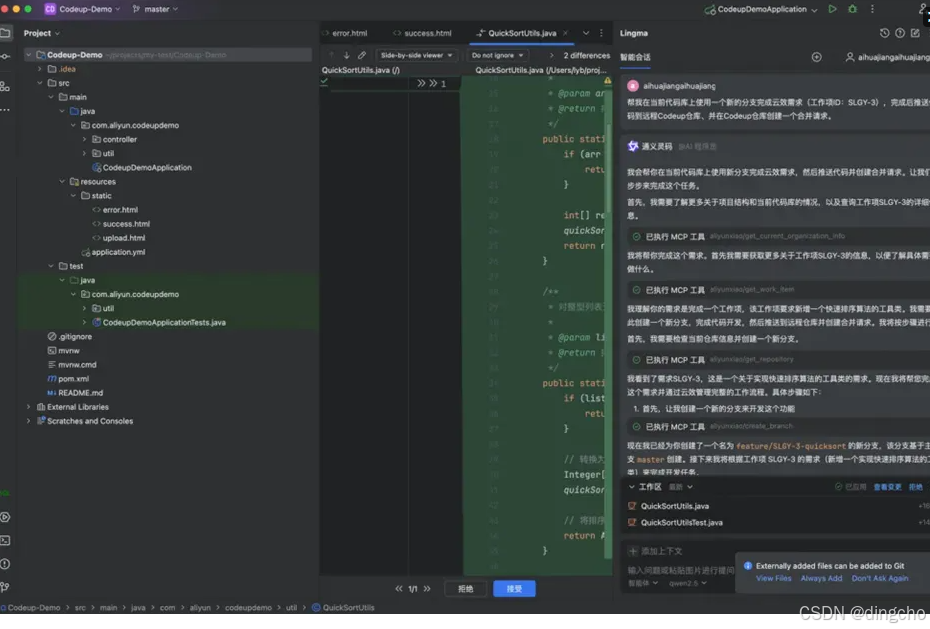Screen dimensions: 930x629
Task: Open the Codeup-Demo project dropdown
Action: 82,9
